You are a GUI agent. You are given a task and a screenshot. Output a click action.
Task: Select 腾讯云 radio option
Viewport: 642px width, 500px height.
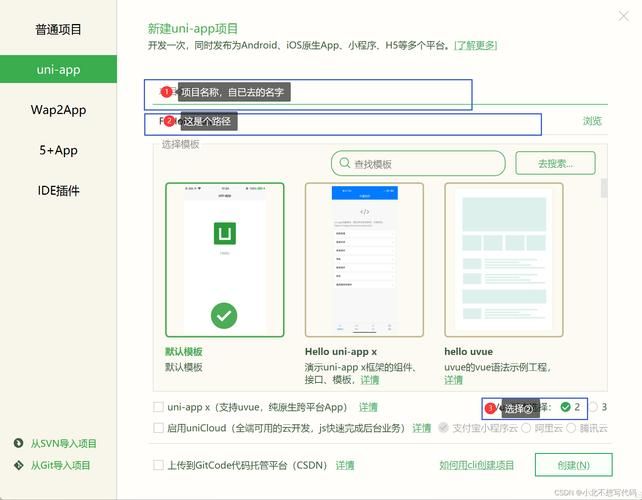coord(571,428)
